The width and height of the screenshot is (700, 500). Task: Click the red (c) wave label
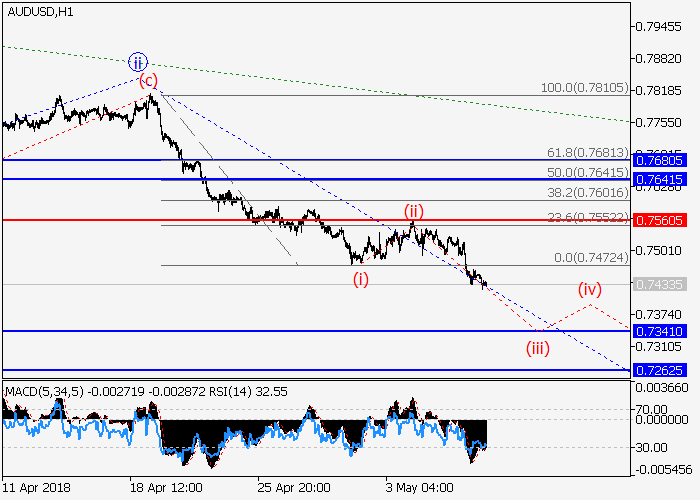point(148,79)
